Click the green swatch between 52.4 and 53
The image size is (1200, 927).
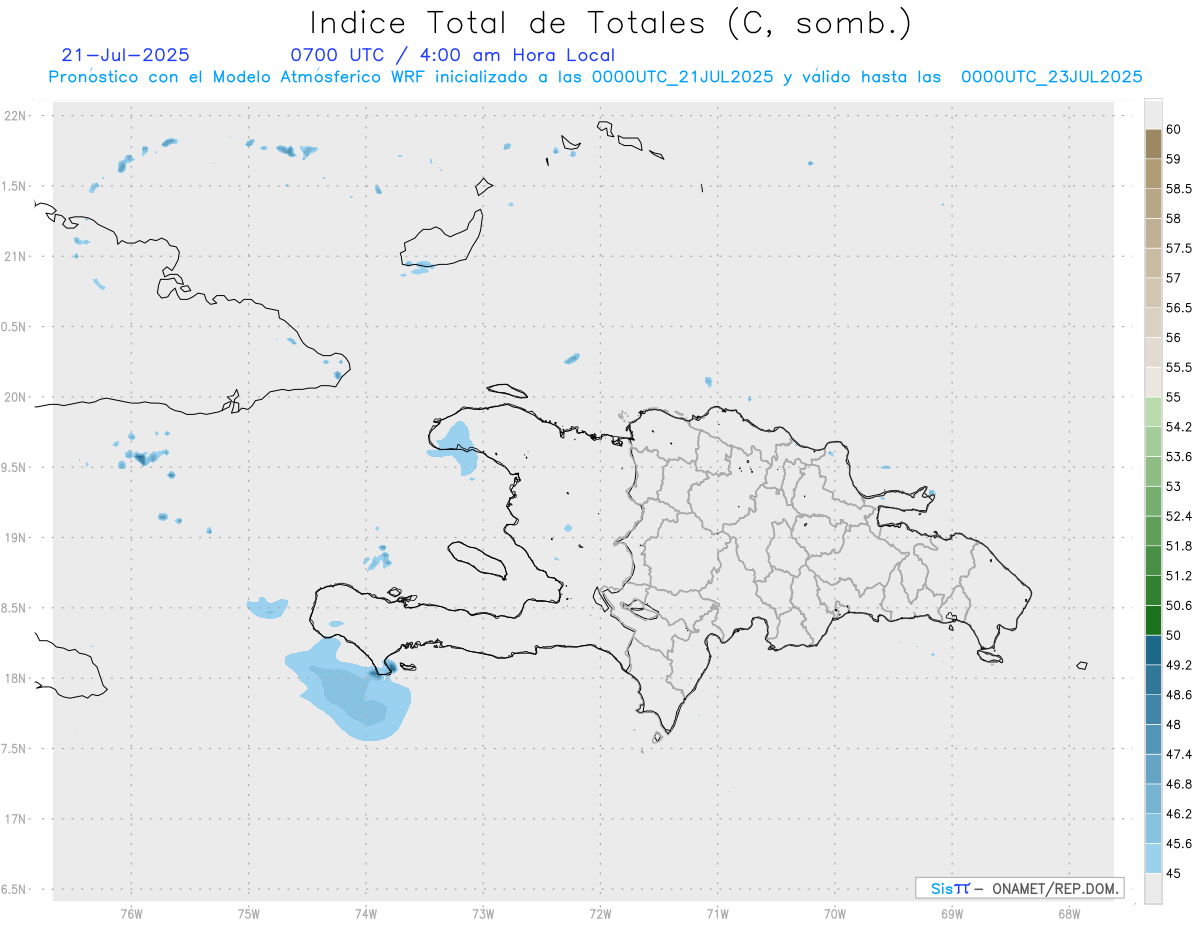(x=1153, y=500)
